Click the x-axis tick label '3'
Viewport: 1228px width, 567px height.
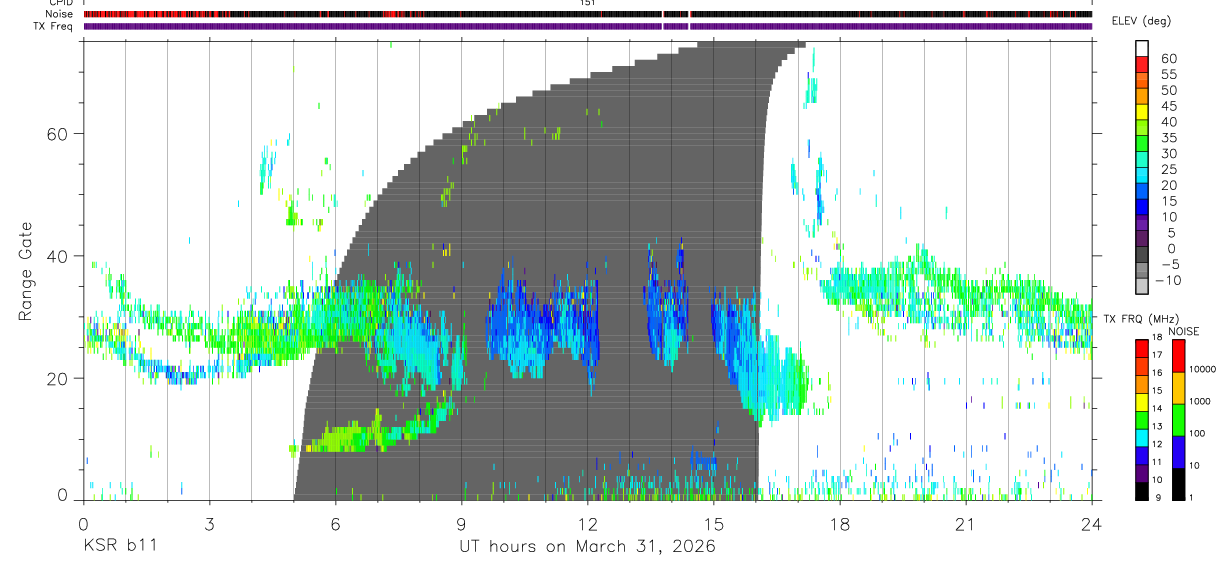[x=209, y=524]
